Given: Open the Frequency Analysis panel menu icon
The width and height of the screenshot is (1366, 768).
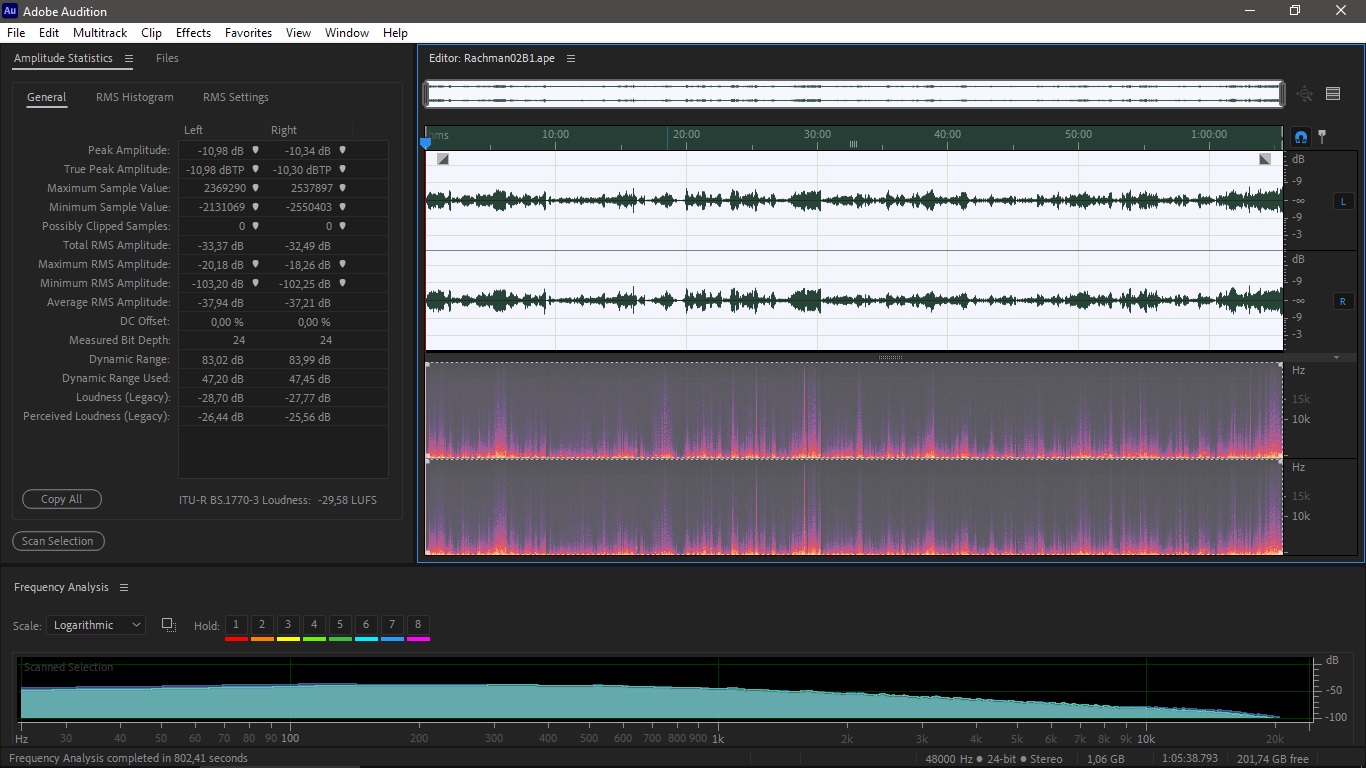Looking at the screenshot, I should 124,587.
